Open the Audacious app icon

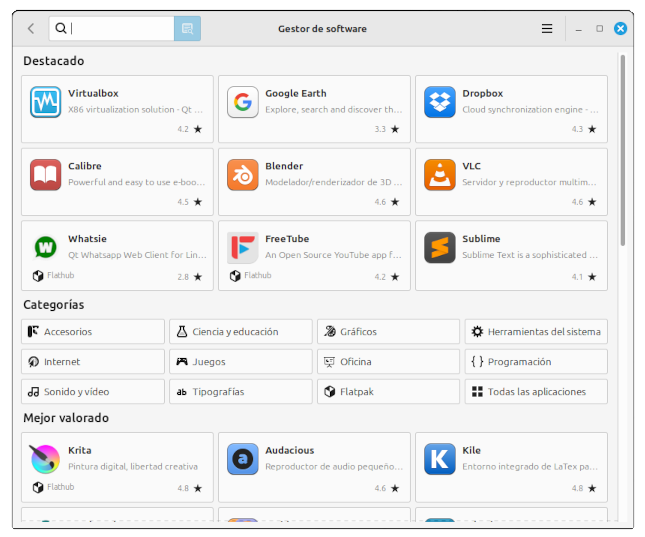pos(243,459)
